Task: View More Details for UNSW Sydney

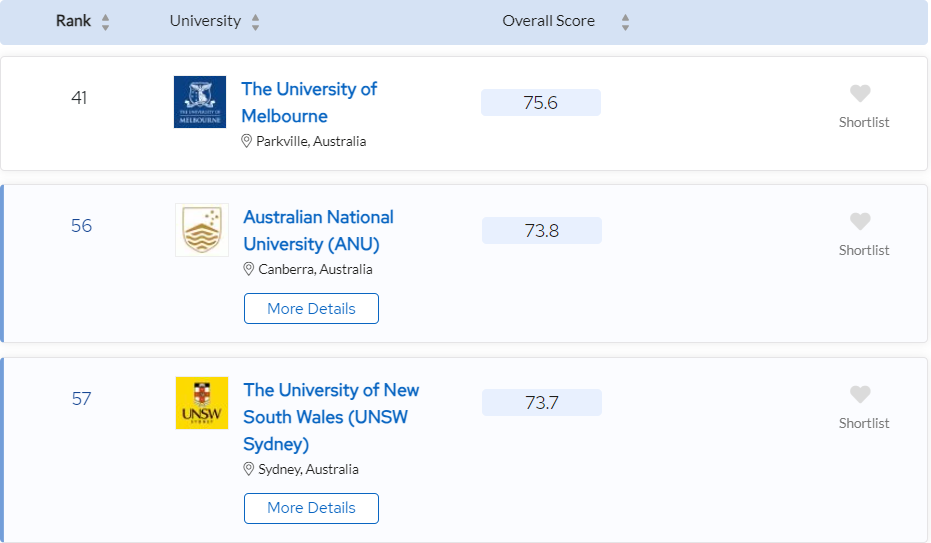Action: click(311, 509)
